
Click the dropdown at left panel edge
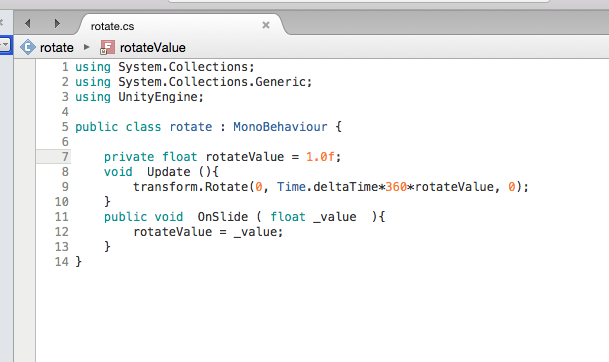pos(5,45)
